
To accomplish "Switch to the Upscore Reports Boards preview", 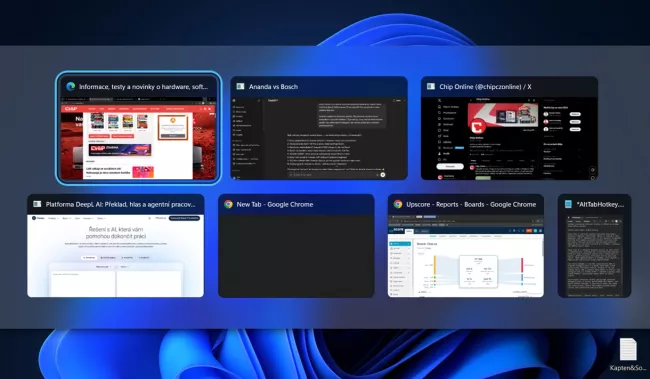I will (466, 255).
